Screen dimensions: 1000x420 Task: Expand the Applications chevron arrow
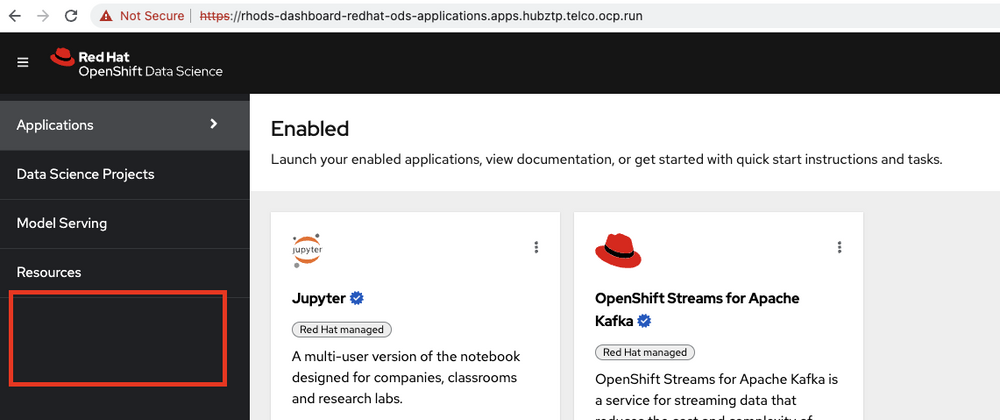213,124
